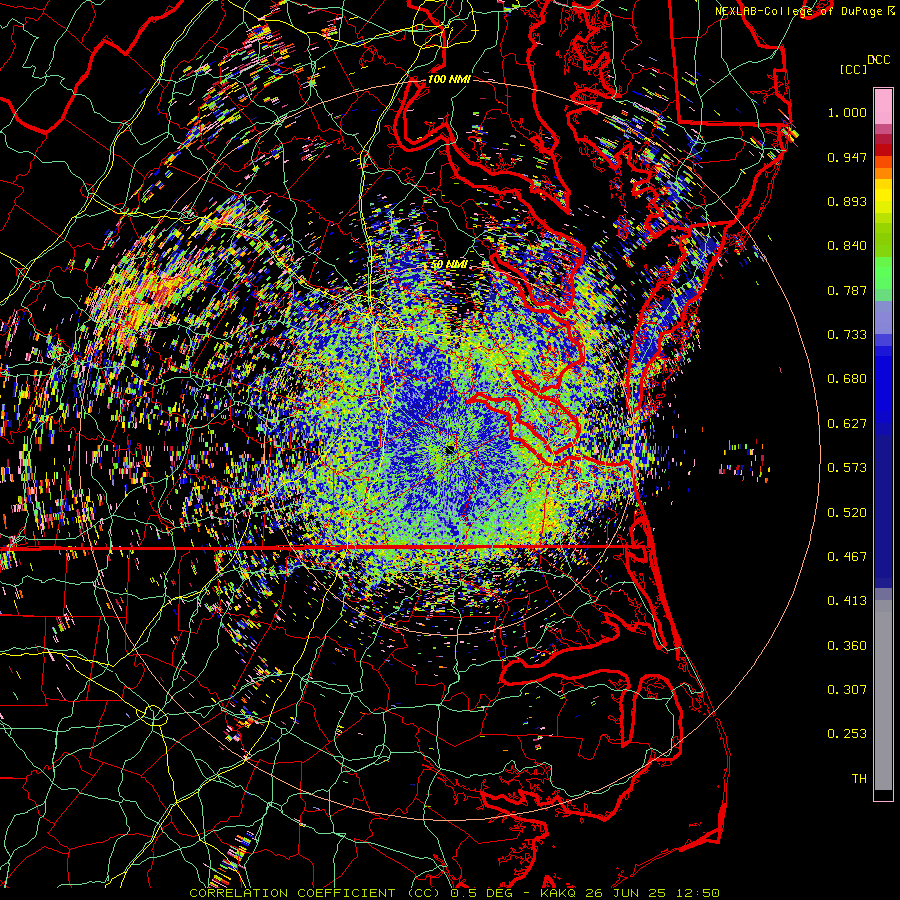The height and width of the screenshot is (900, 900).
Task: Click the 0.467 scale value
Action: (847, 557)
